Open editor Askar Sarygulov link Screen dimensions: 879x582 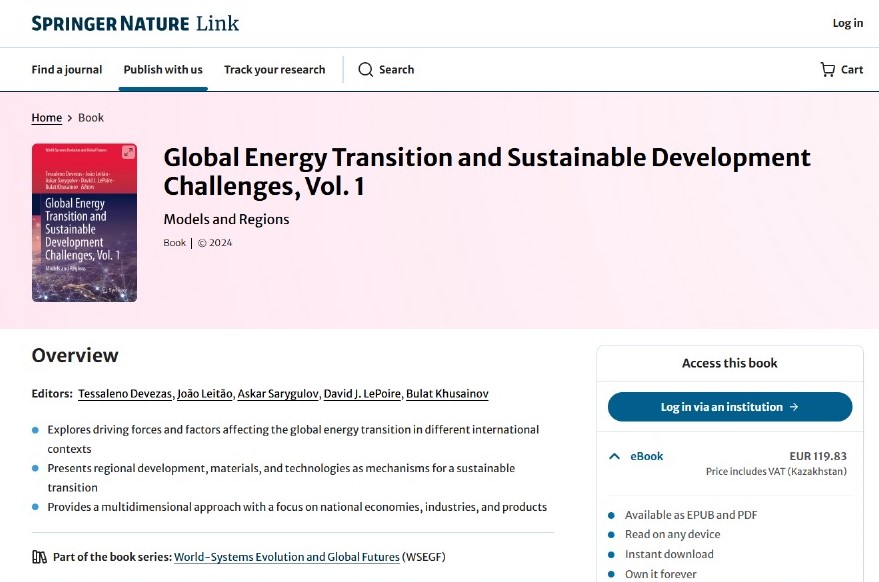[x=277, y=394]
